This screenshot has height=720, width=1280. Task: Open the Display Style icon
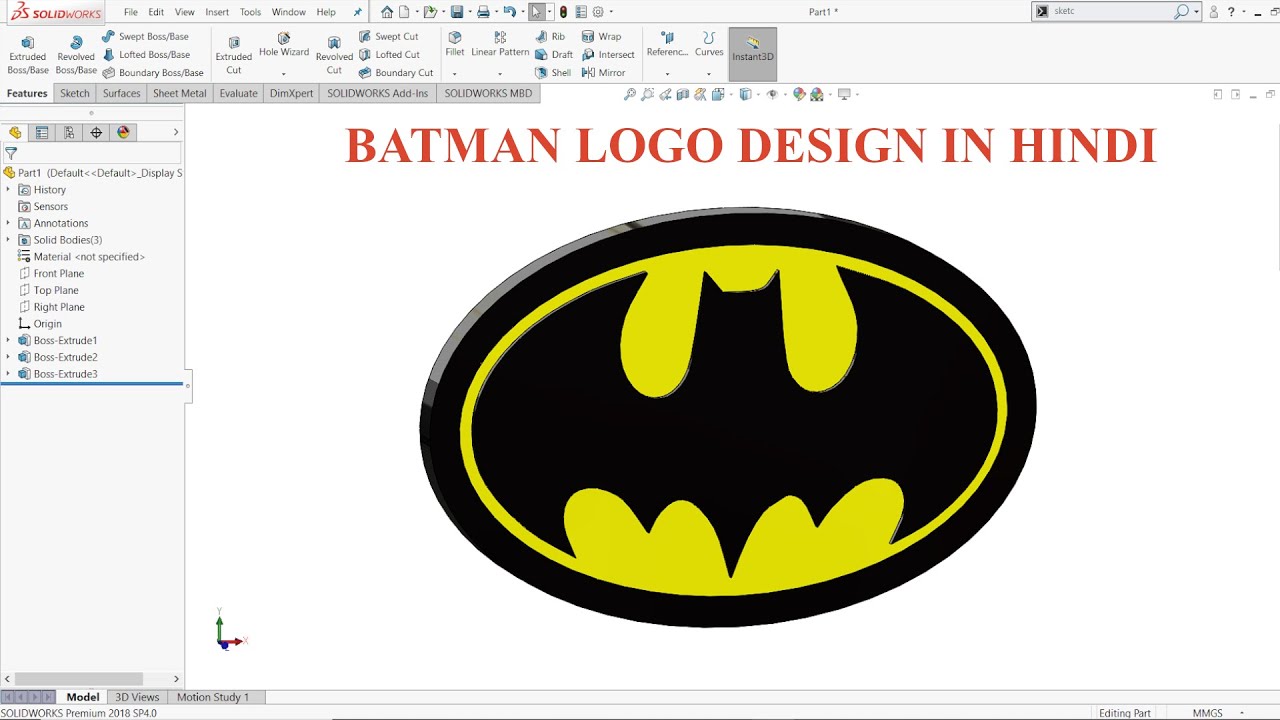coord(745,94)
